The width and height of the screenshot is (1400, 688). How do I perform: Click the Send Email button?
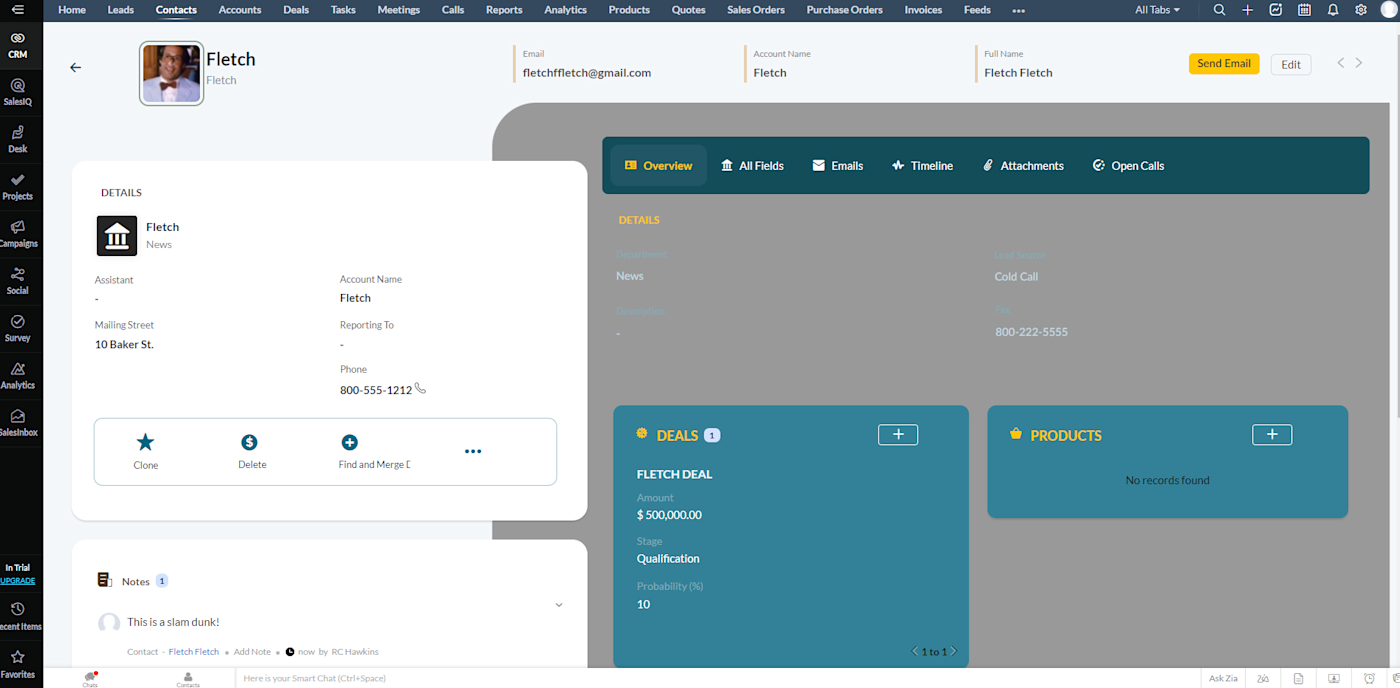tap(1223, 63)
